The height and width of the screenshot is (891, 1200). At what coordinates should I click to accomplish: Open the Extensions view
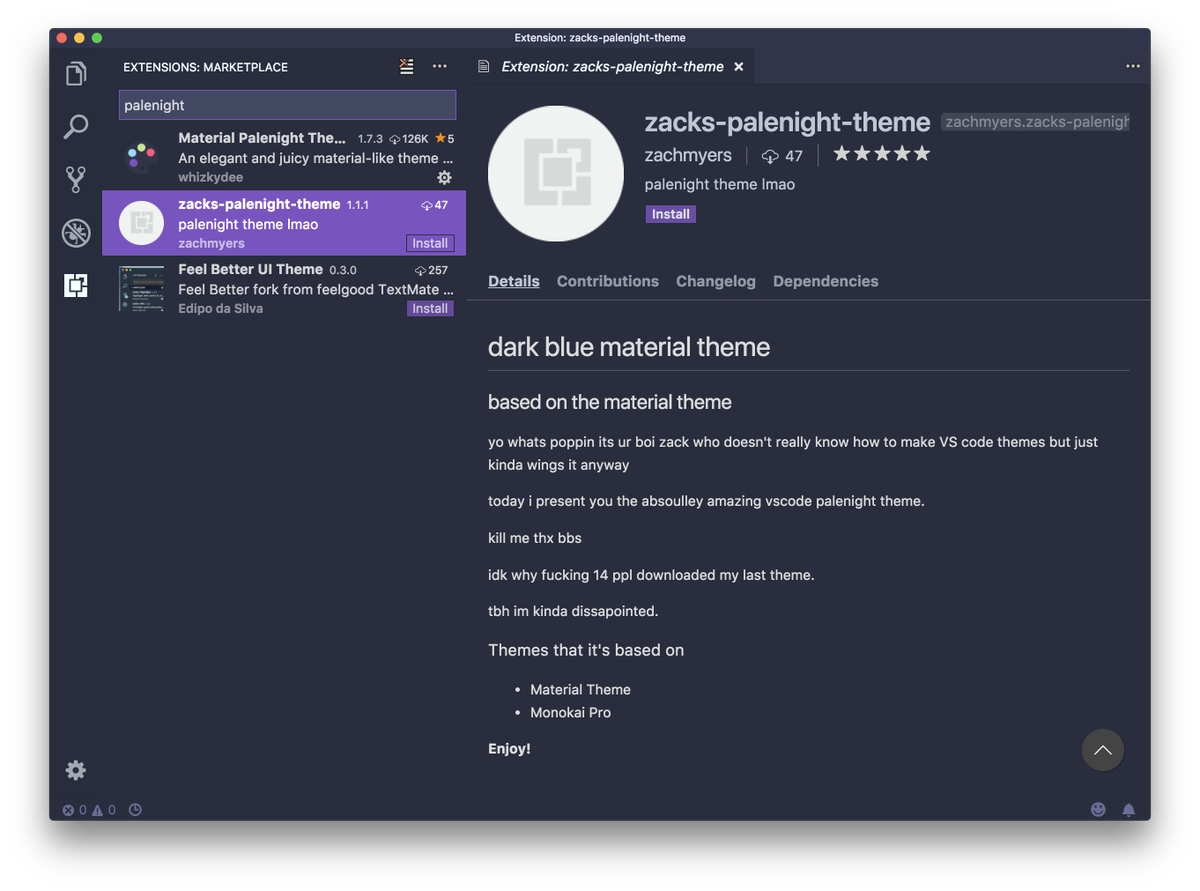coord(75,285)
